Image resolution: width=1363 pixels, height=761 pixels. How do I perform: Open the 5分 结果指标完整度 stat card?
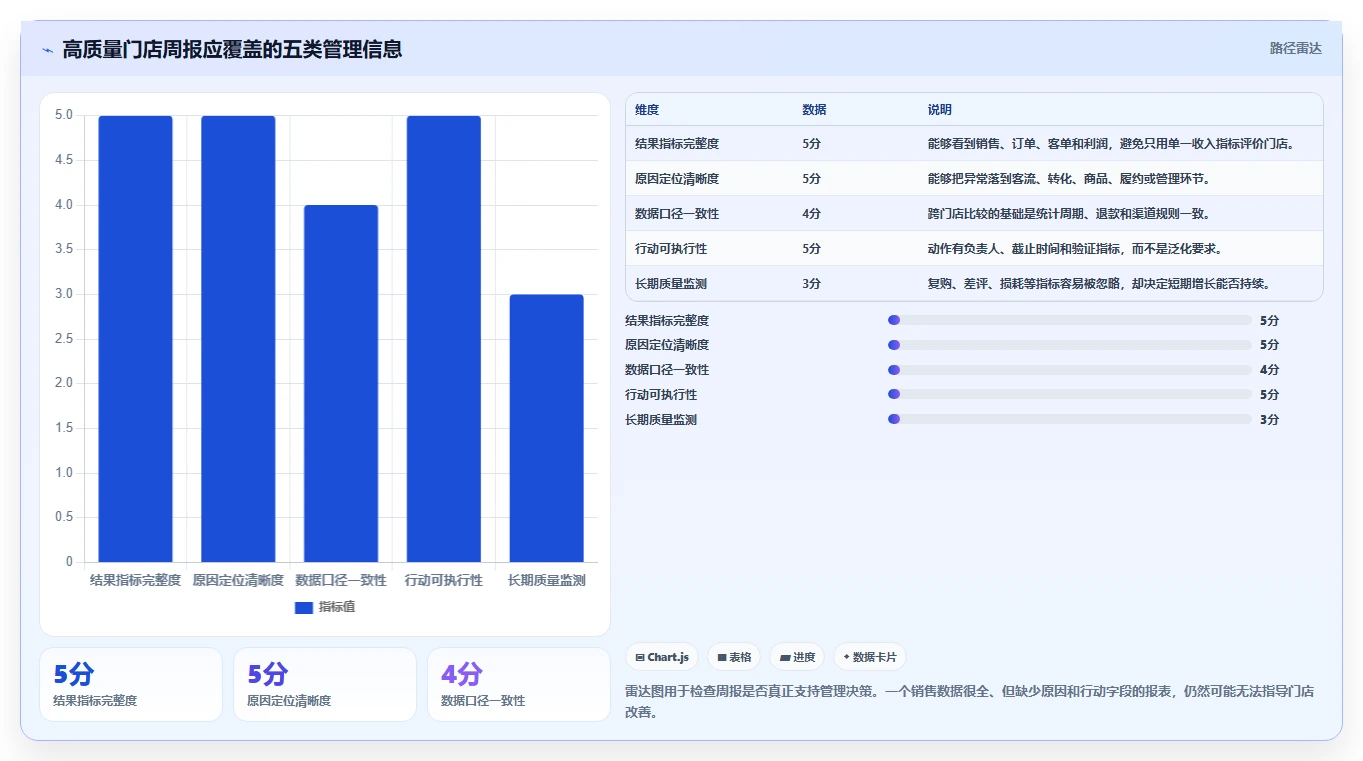click(131, 684)
